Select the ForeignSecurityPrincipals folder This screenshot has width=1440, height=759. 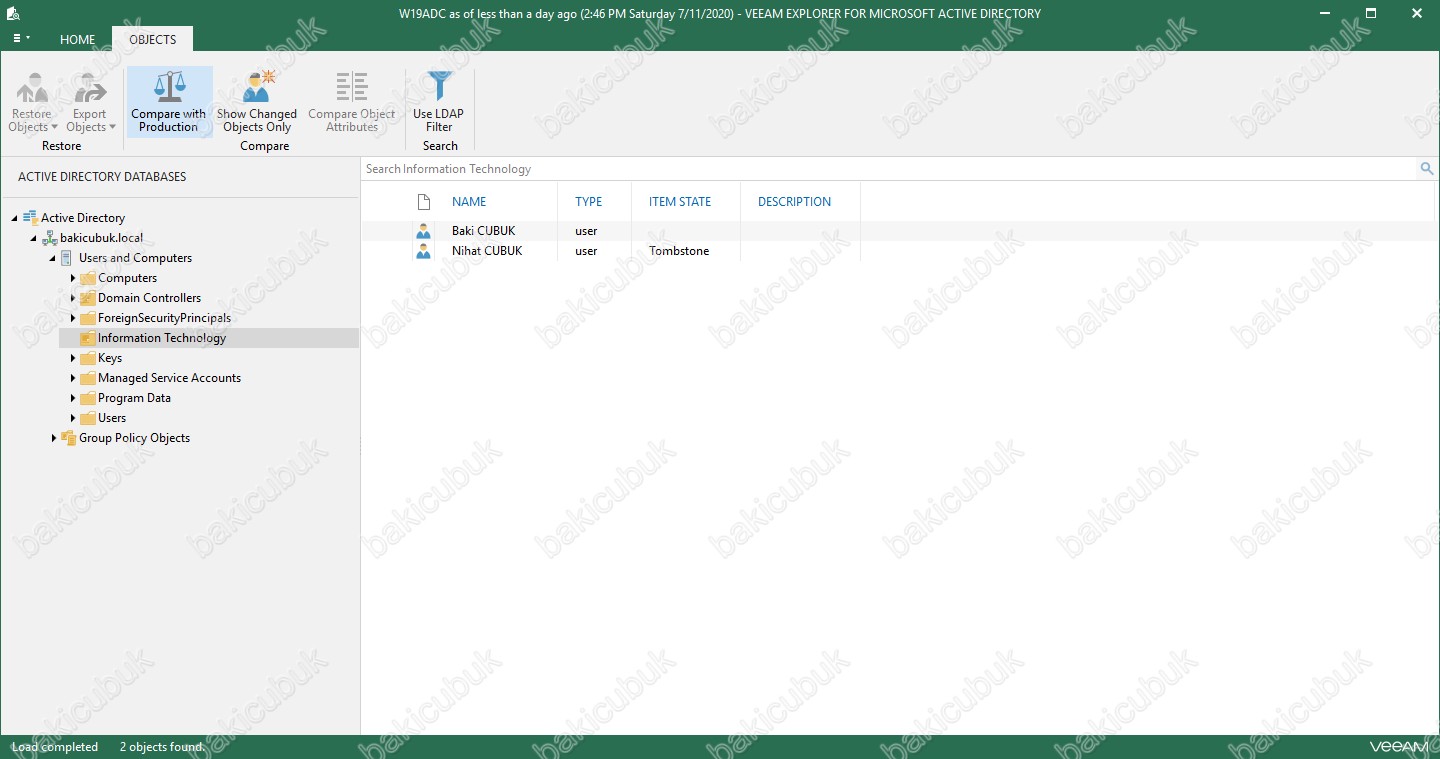click(x=164, y=318)
